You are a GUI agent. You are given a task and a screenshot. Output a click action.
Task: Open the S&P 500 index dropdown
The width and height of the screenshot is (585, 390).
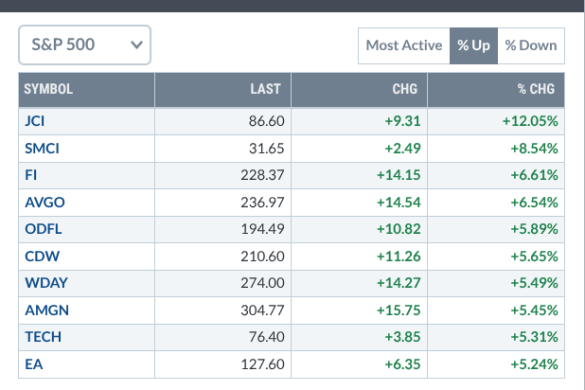pos(85,45)
